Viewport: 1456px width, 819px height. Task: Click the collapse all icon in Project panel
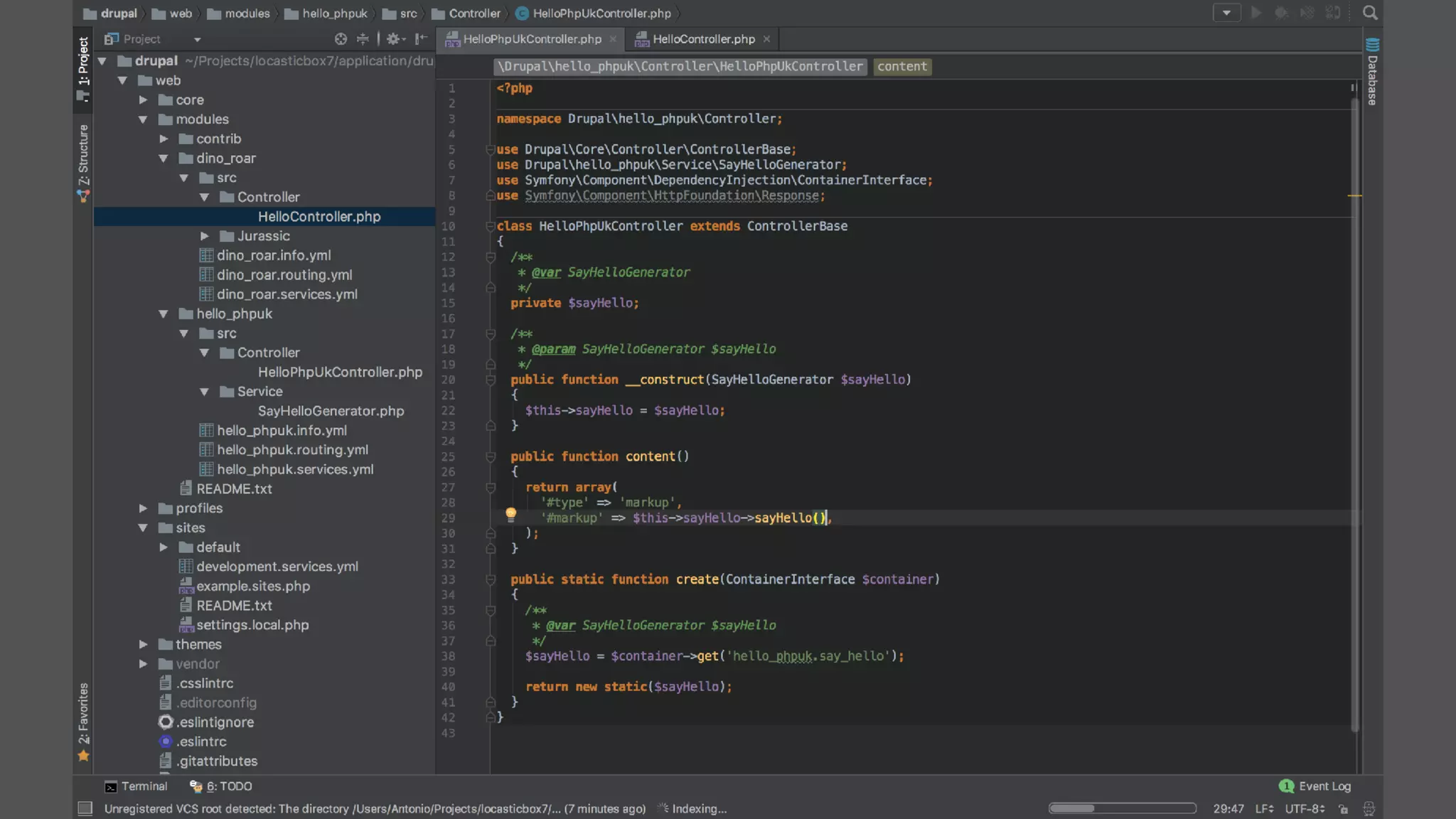363,39
